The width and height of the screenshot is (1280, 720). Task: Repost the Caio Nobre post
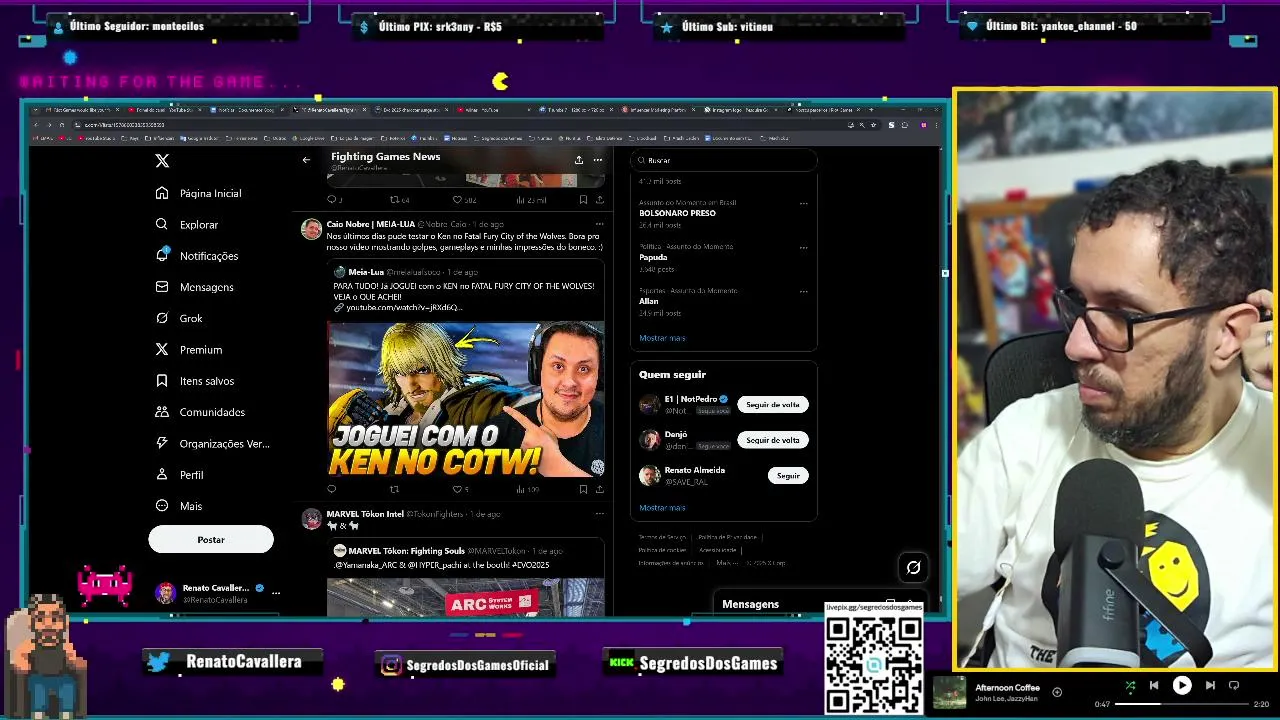click(x=394, y=489)
